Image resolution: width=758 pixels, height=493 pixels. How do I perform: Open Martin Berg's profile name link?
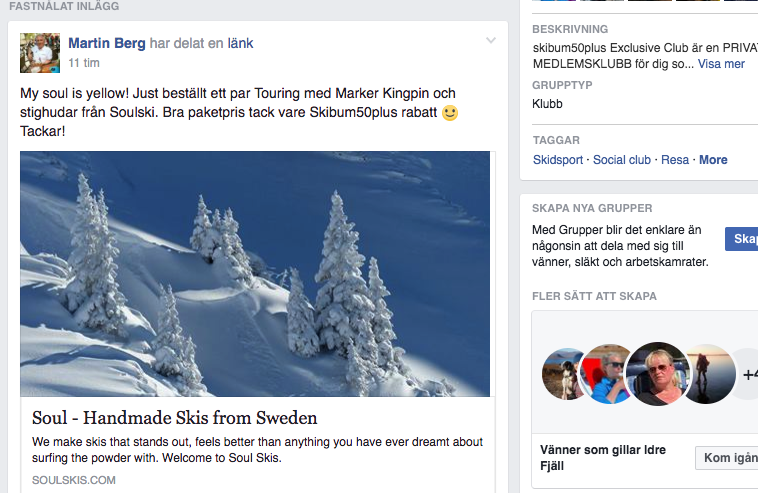106,43
